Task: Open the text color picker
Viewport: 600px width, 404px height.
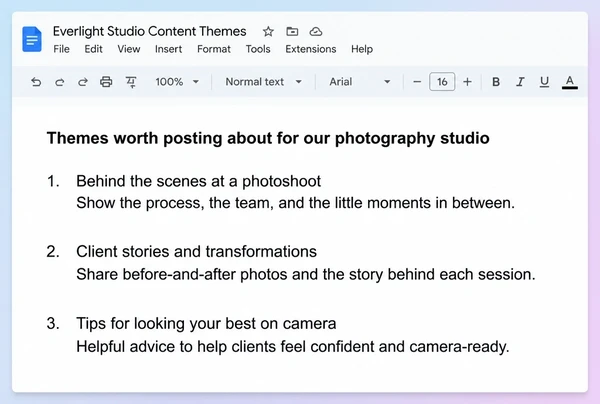Action: [570, 82]
